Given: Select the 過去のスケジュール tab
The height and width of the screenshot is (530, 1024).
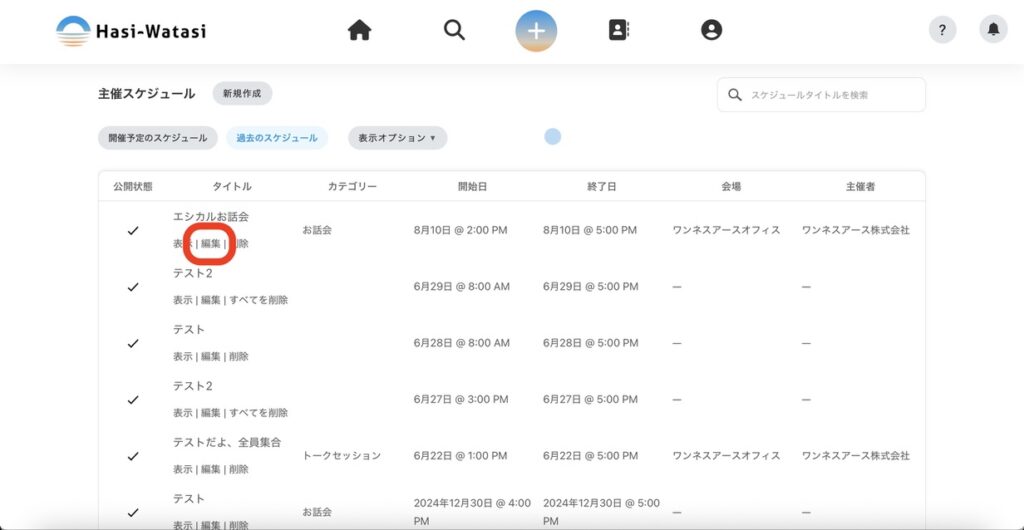Looking at the screenshot, I should pos(277,138).
